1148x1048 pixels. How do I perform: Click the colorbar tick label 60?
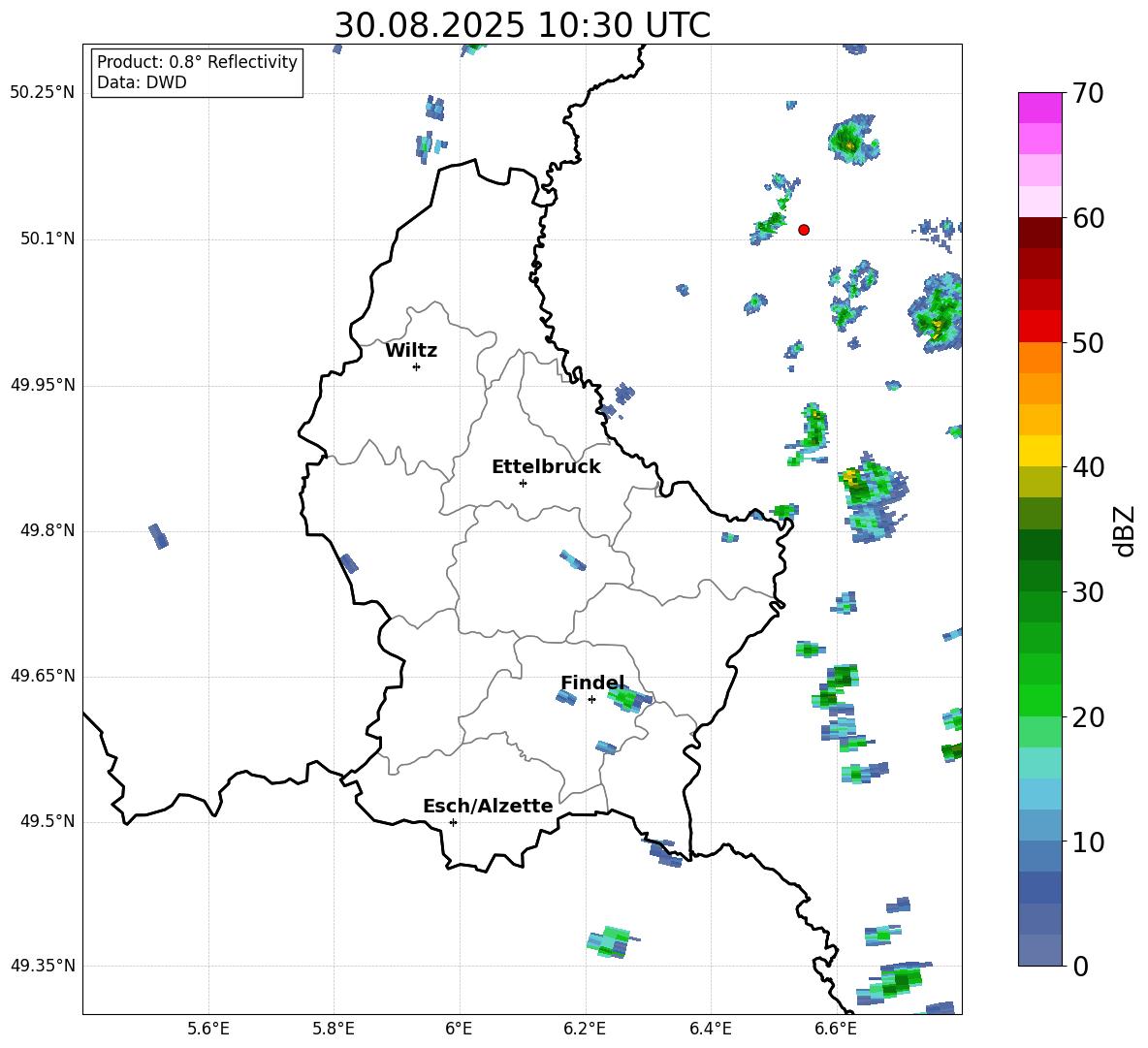point(1088,218)
